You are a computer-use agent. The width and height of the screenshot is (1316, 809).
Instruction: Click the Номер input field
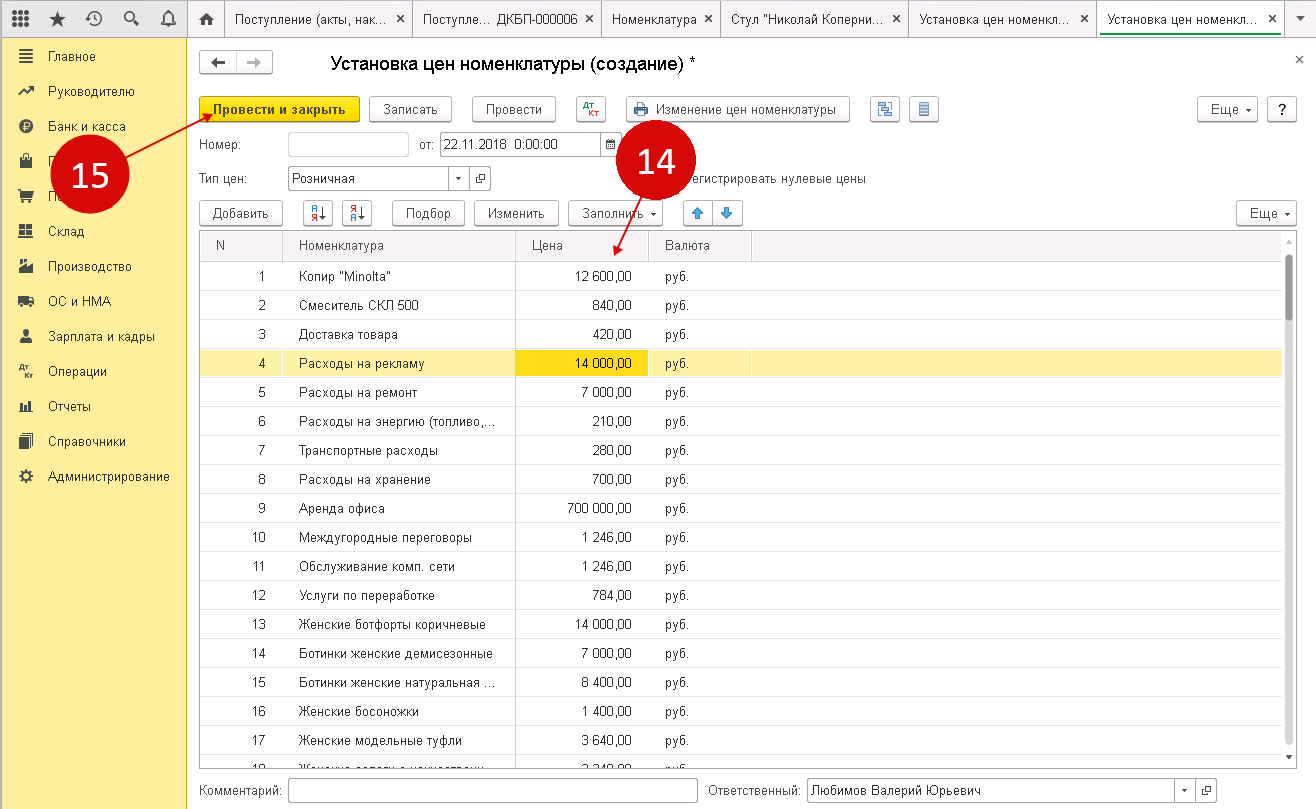point(348,144)
